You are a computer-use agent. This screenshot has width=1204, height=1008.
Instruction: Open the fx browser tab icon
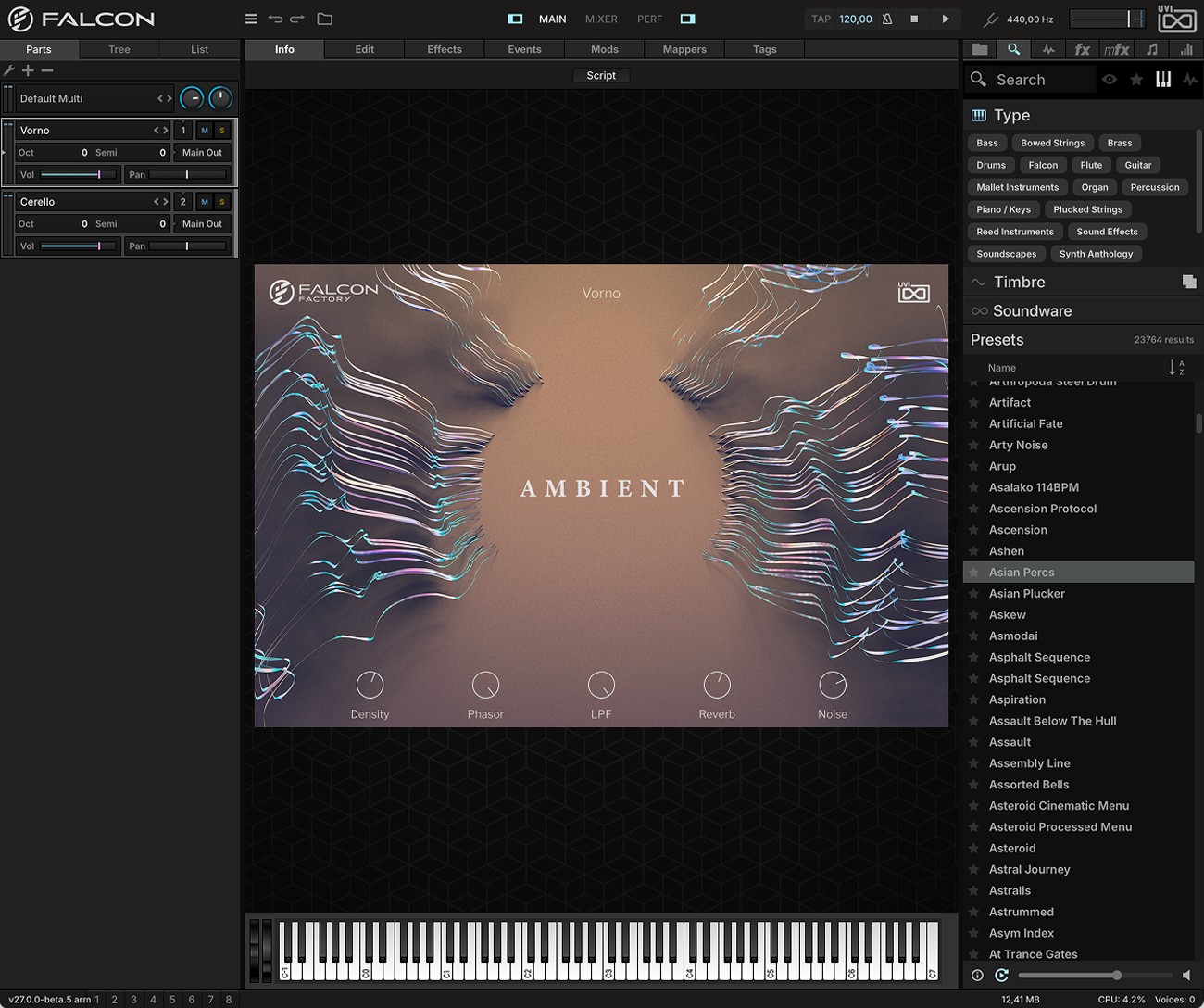(1082, 49)
